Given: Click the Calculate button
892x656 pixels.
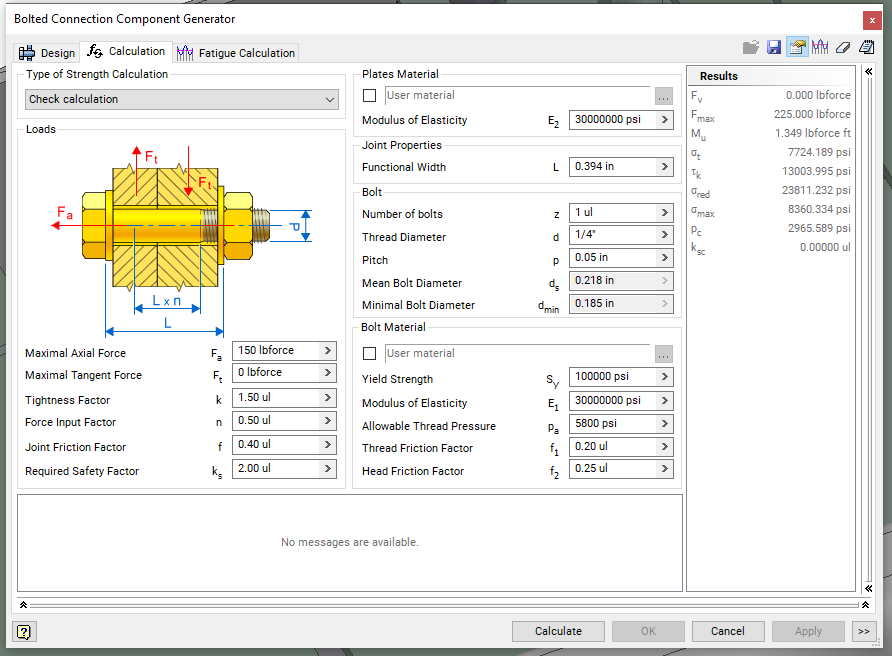Looking at the screenshot, I should pos(557,631).
